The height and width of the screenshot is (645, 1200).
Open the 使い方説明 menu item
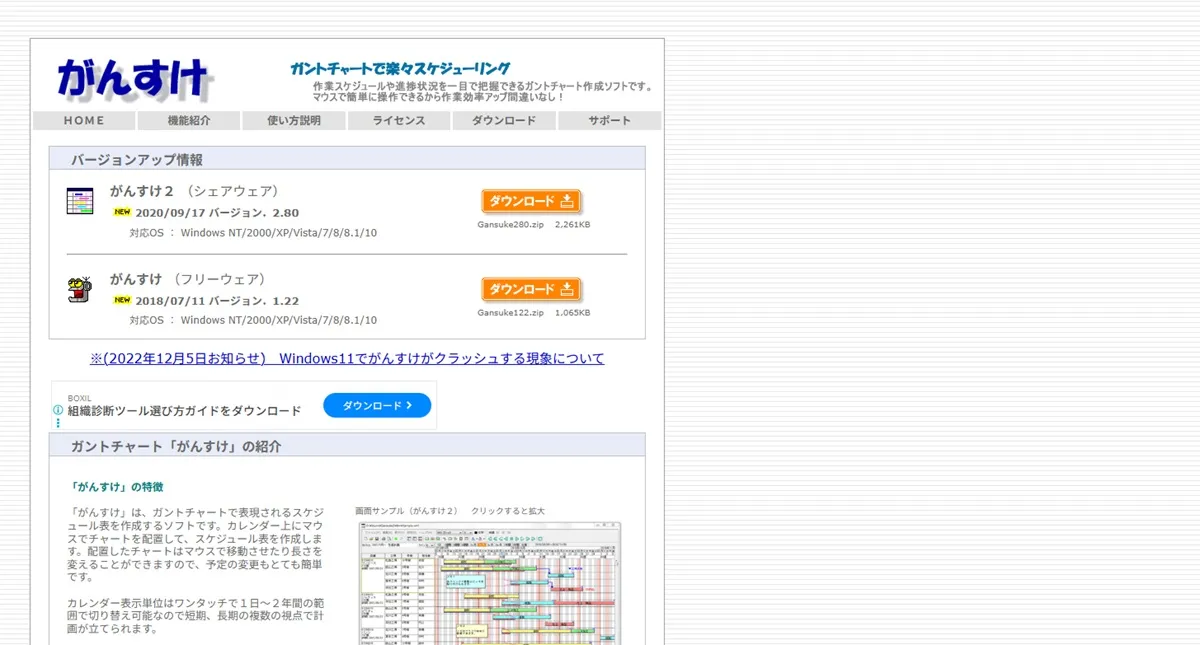tap(294, 120)
